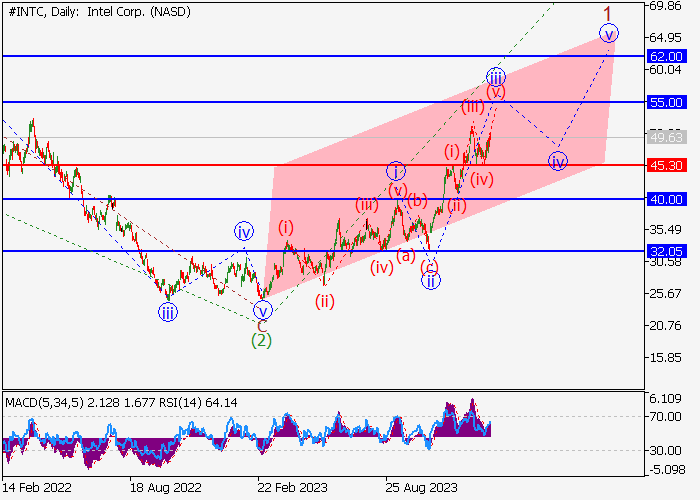Screen dimensions: 700x500
Task: Click the MACD(5,34,5) RSI(14) indicator label
Action: pos(121,403)
